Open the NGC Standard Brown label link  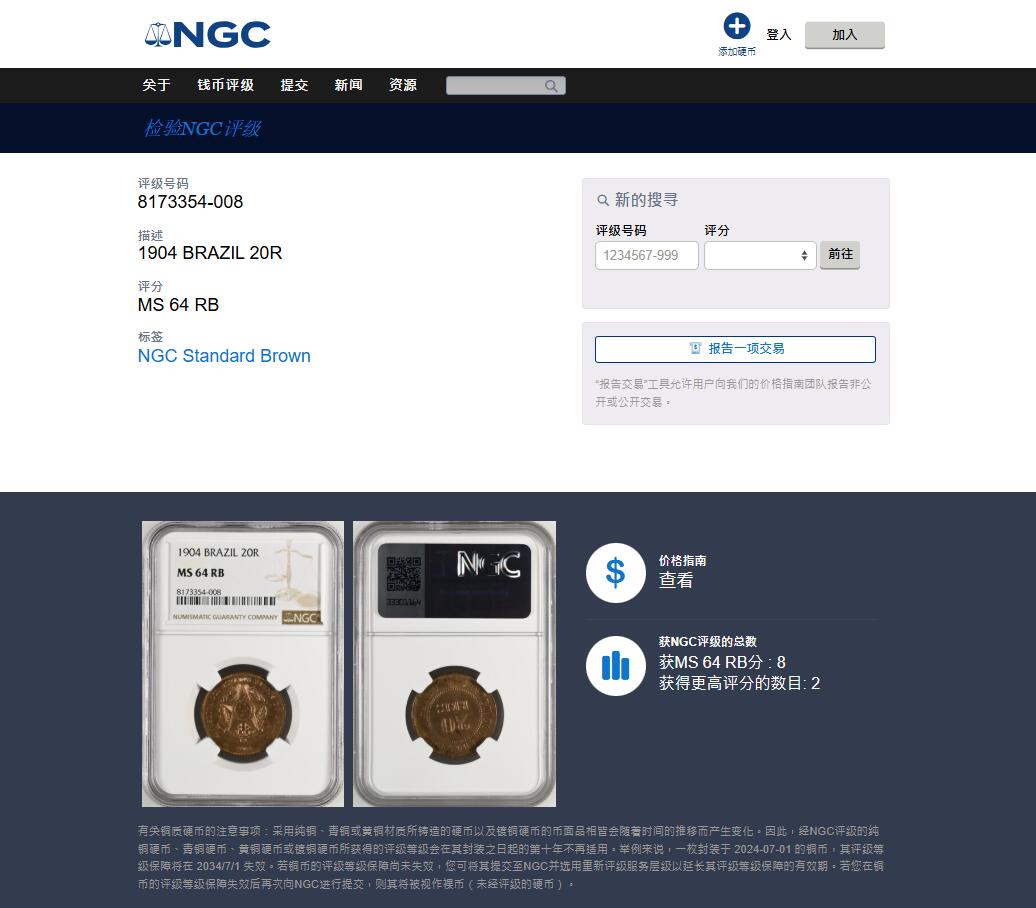coord(224,356)
